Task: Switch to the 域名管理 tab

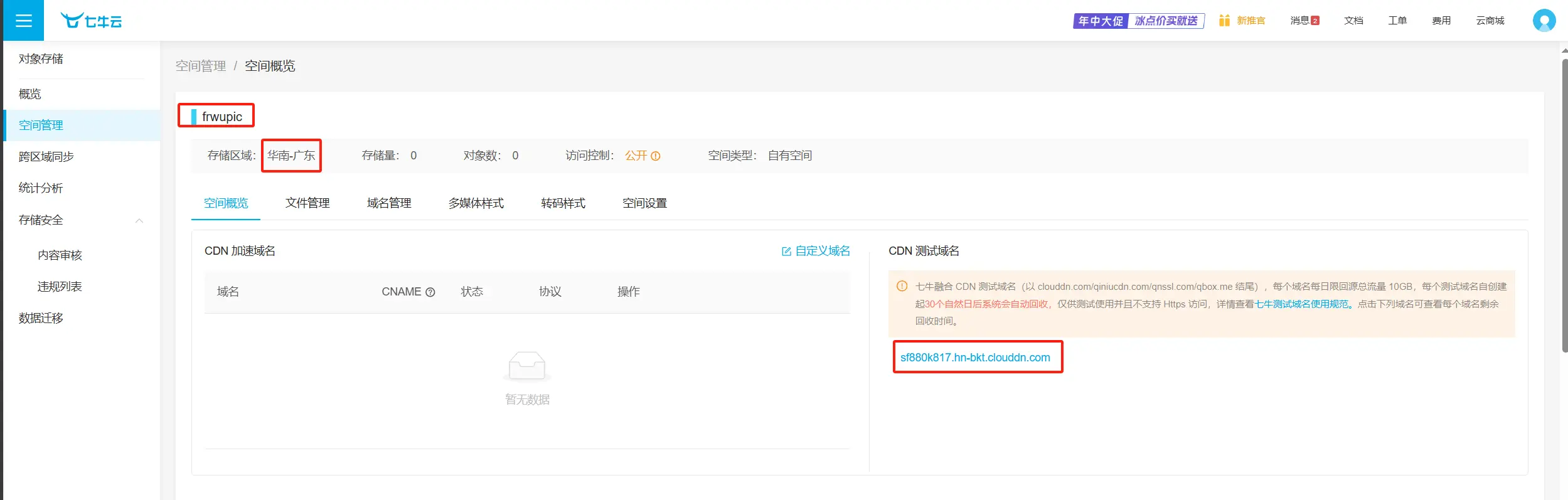Action: coord(389,203)
